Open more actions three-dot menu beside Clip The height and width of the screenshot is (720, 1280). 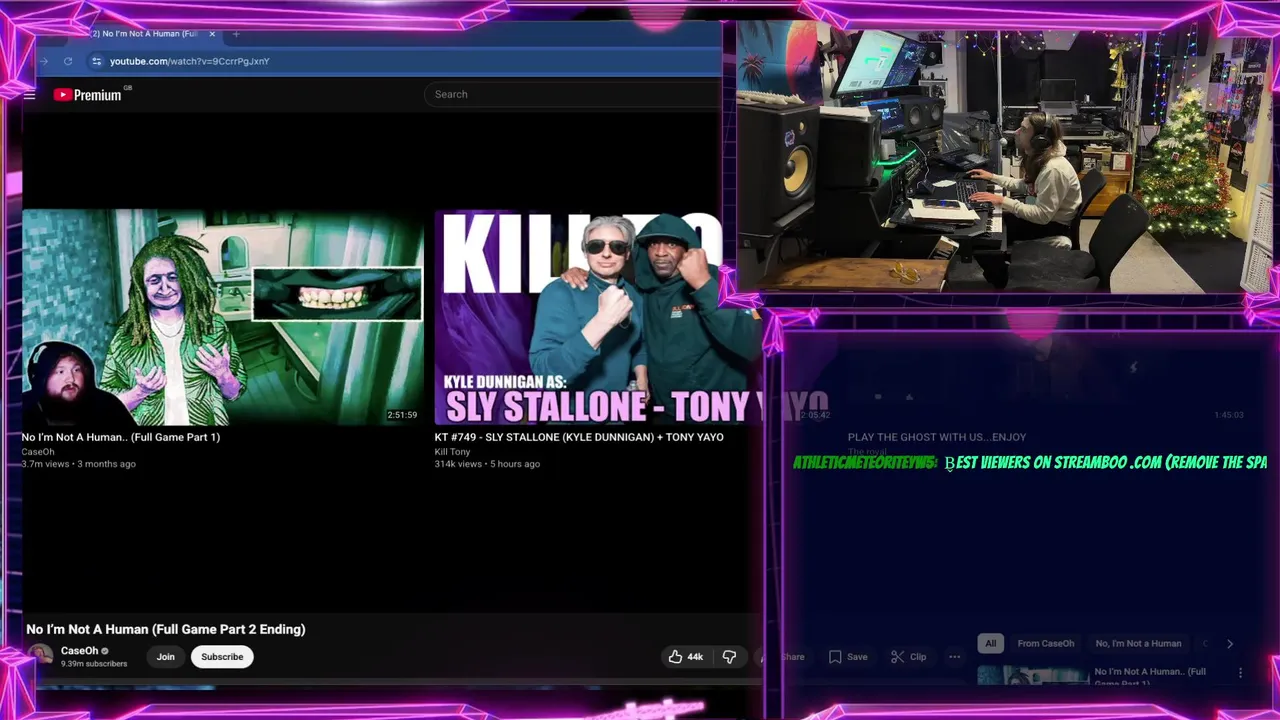coord(954,657)
